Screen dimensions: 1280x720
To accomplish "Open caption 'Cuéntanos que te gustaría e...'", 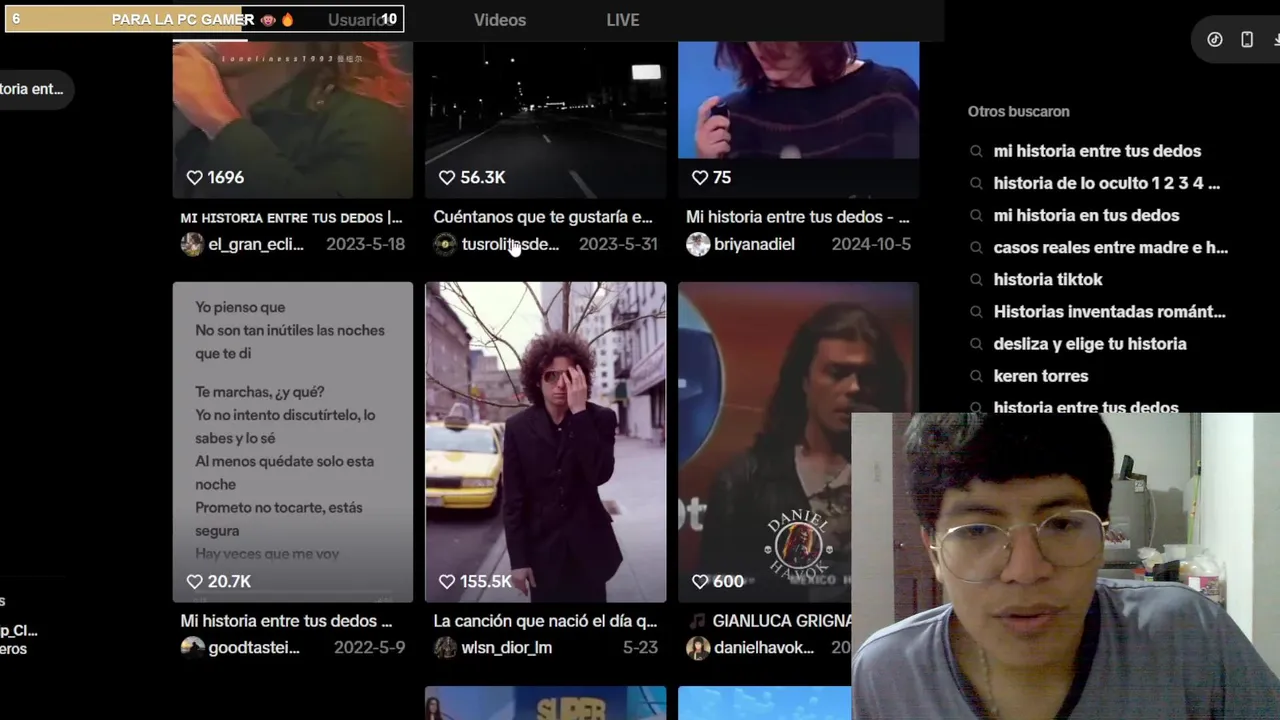I will tap(543, 217).
